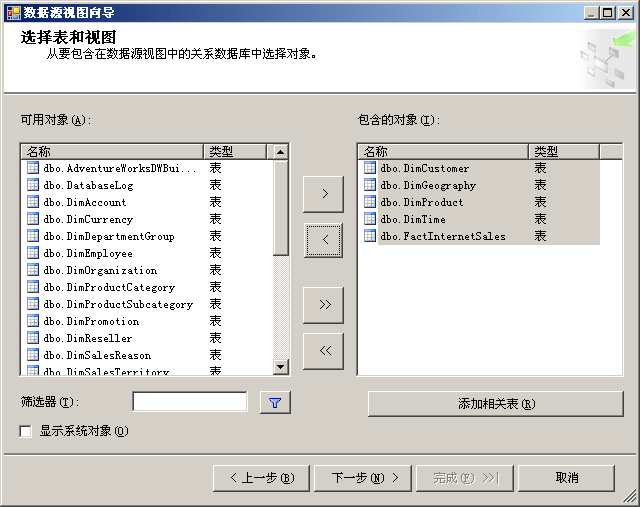
Task: Remove selected object from included list (<)
Action: [323, 240]
